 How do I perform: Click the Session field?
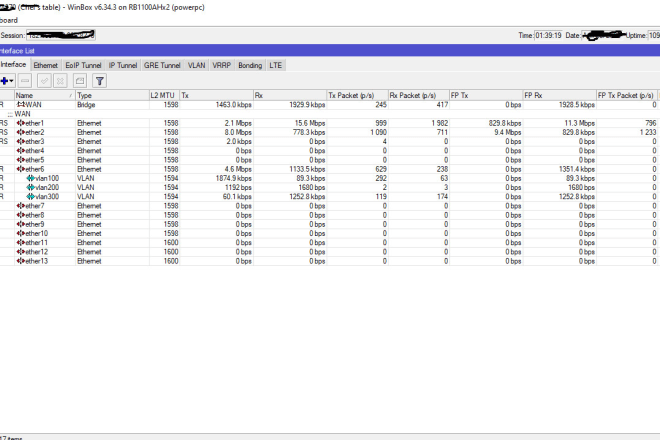[61, 35]
